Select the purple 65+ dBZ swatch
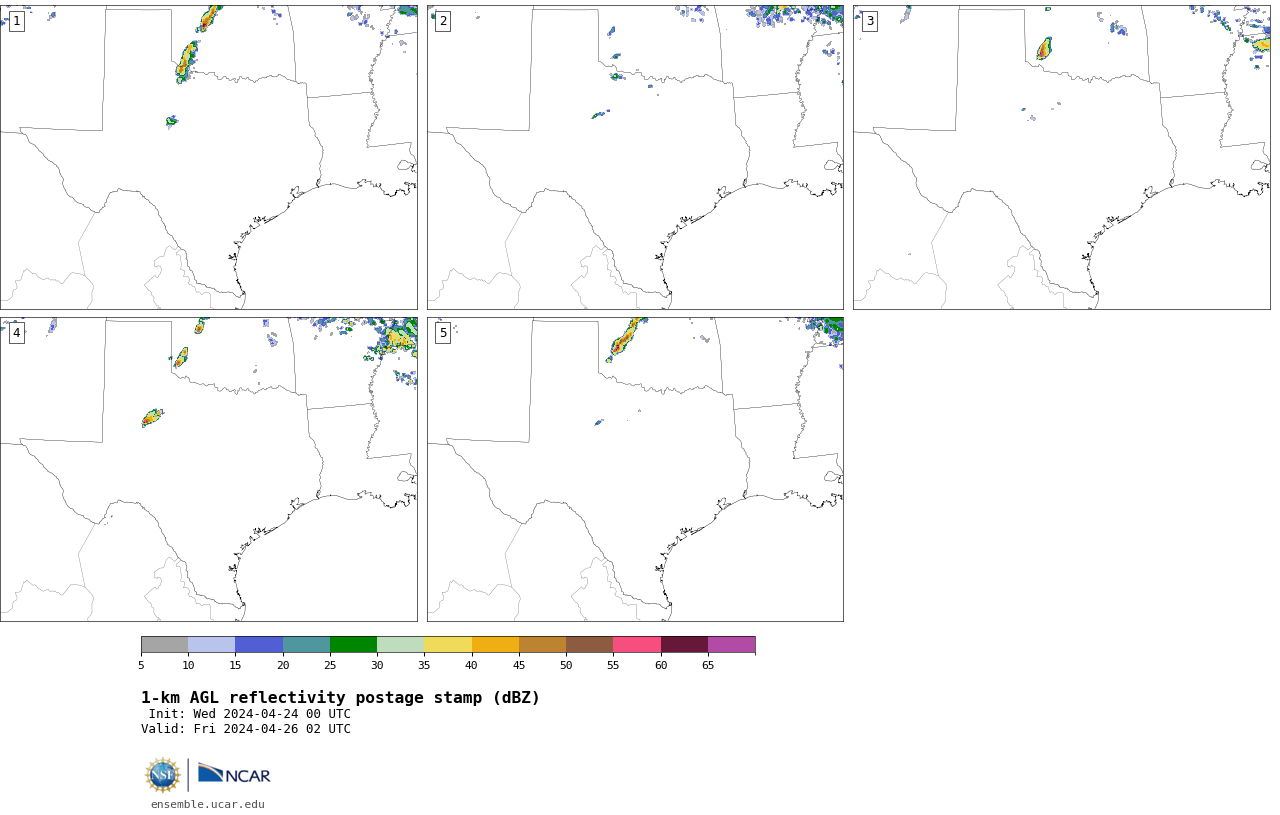 [731, 644]
